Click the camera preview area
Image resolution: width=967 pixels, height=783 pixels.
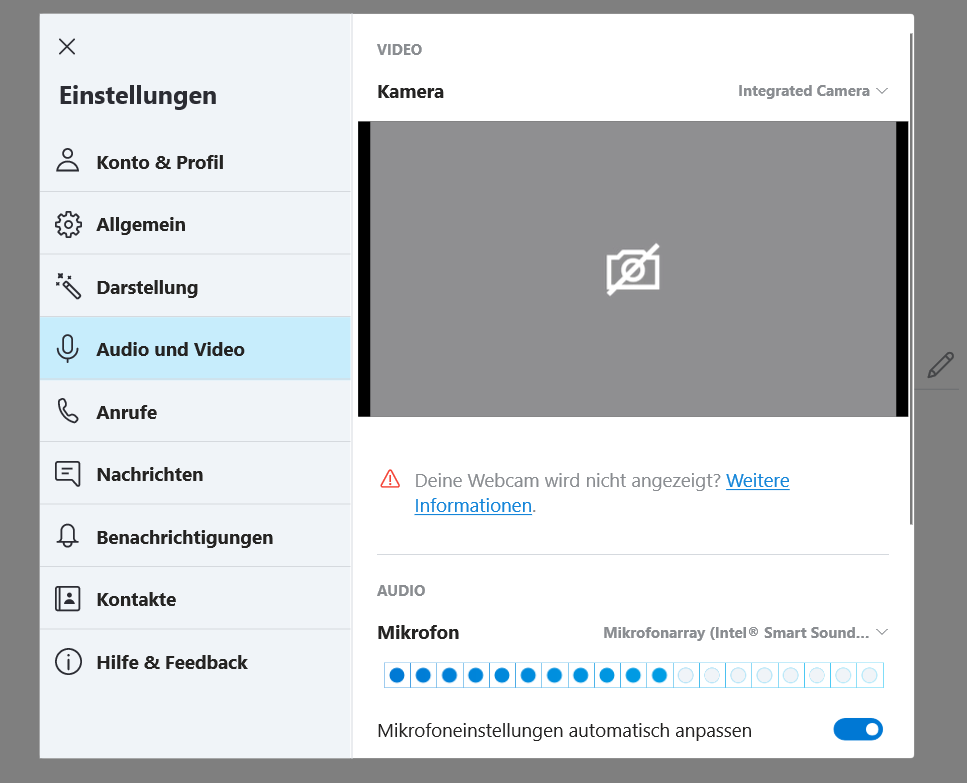tap(633, 269)
